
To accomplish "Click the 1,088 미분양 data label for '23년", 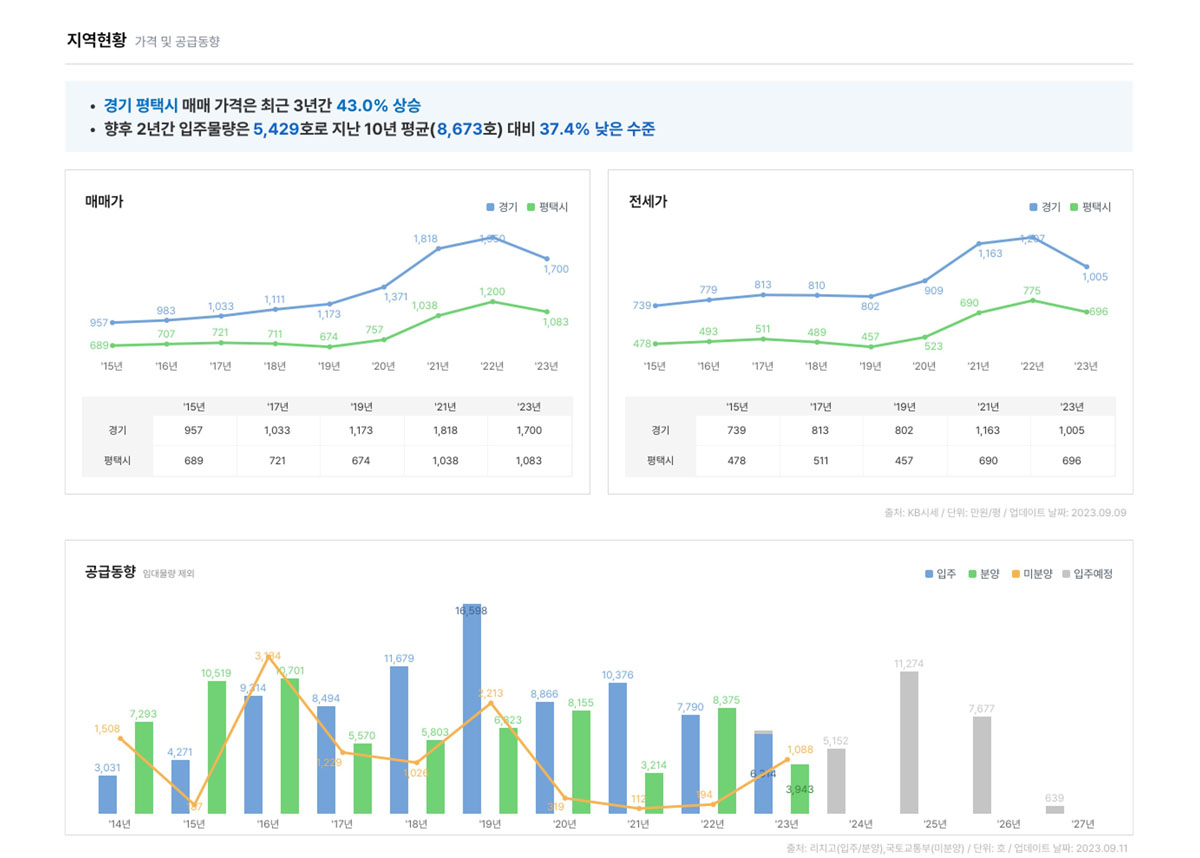I will tap(800, 749).
